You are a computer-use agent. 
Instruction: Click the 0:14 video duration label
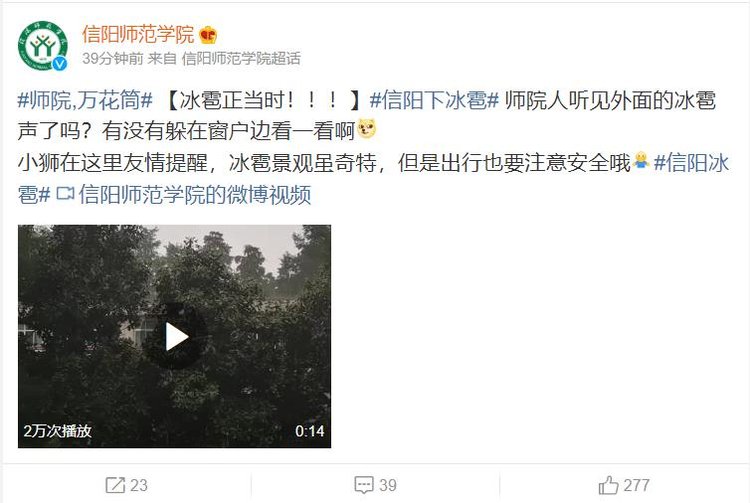click(309, 431)
